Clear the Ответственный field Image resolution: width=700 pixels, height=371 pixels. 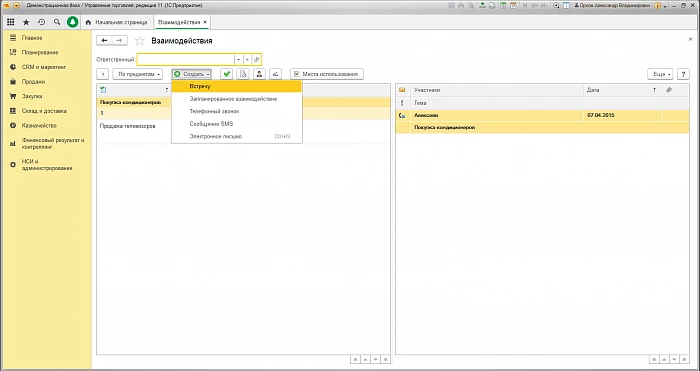click(x=247, y=59)
